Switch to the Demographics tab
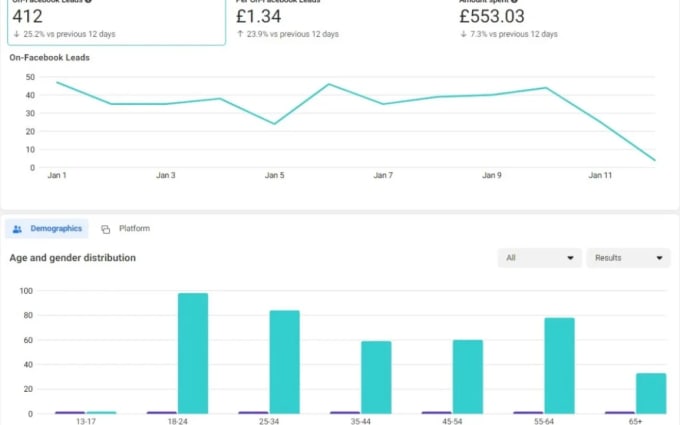680x425 pixels. click(x=48, y=229)
